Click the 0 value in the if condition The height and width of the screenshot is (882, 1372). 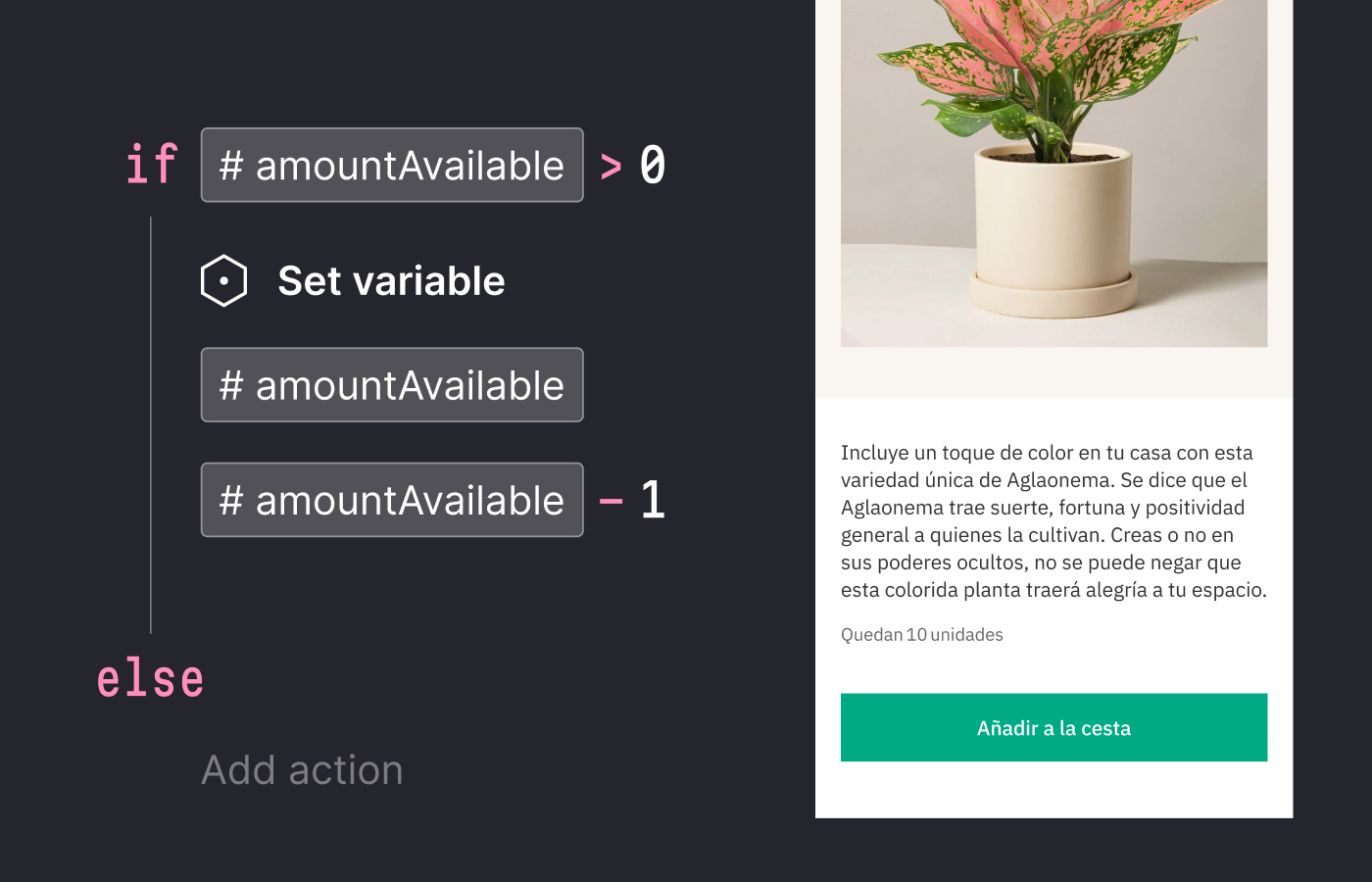(655, 165)
